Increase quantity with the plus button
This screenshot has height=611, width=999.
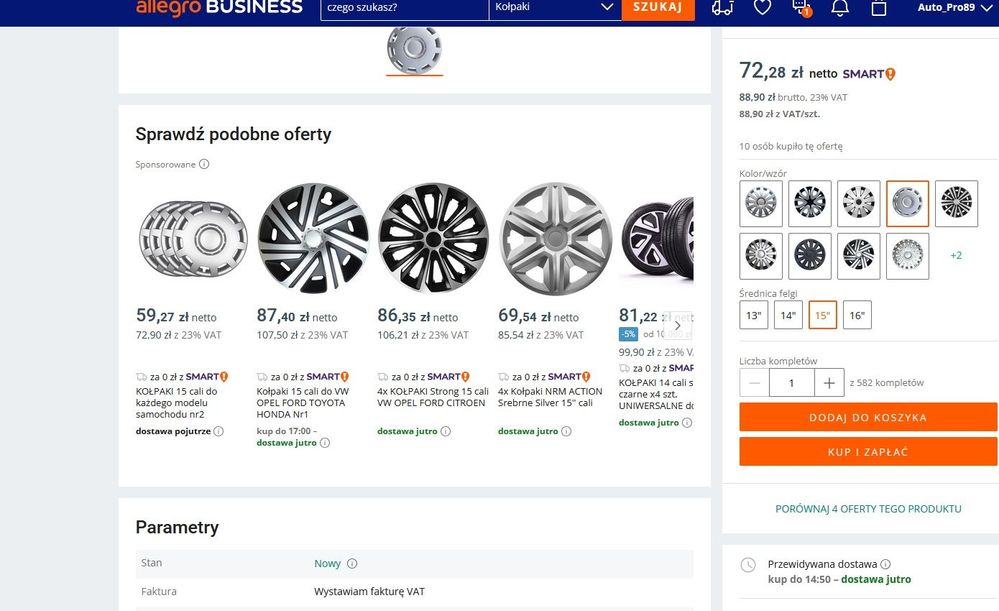click(x=828, y=382)
